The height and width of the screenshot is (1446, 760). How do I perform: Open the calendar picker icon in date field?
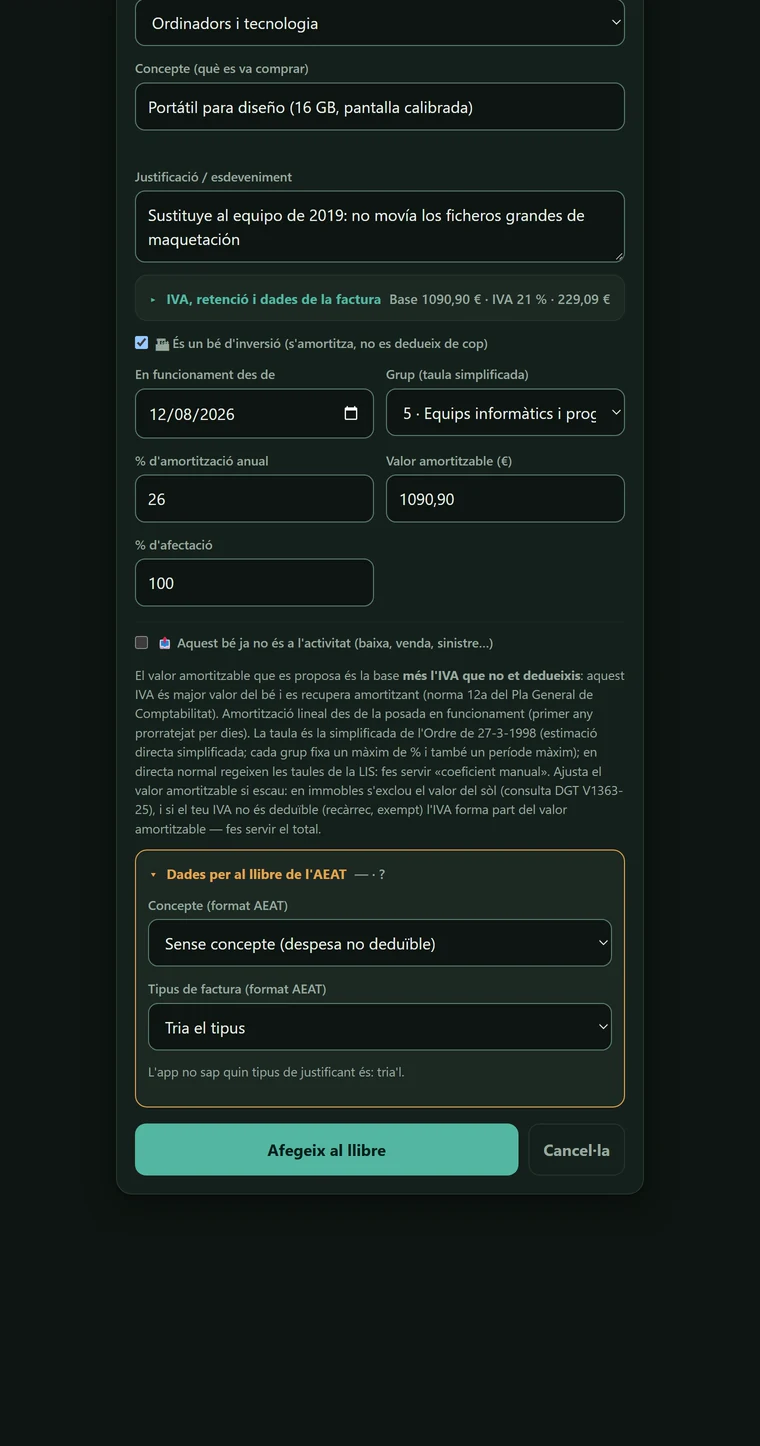pos(351,414)
